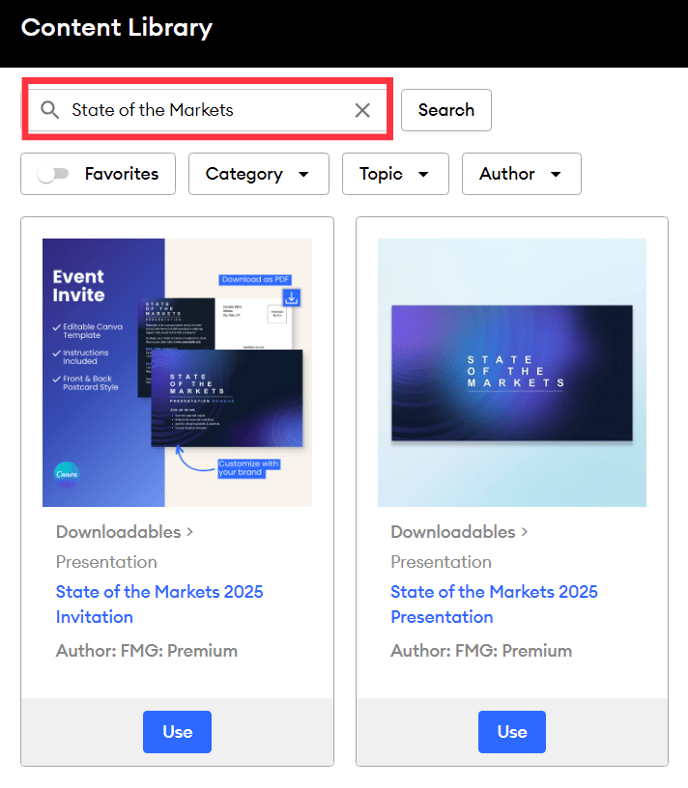Open State of the Markets 2025 Invitation link
The image size is (688, 788).
tap(159, 604)
